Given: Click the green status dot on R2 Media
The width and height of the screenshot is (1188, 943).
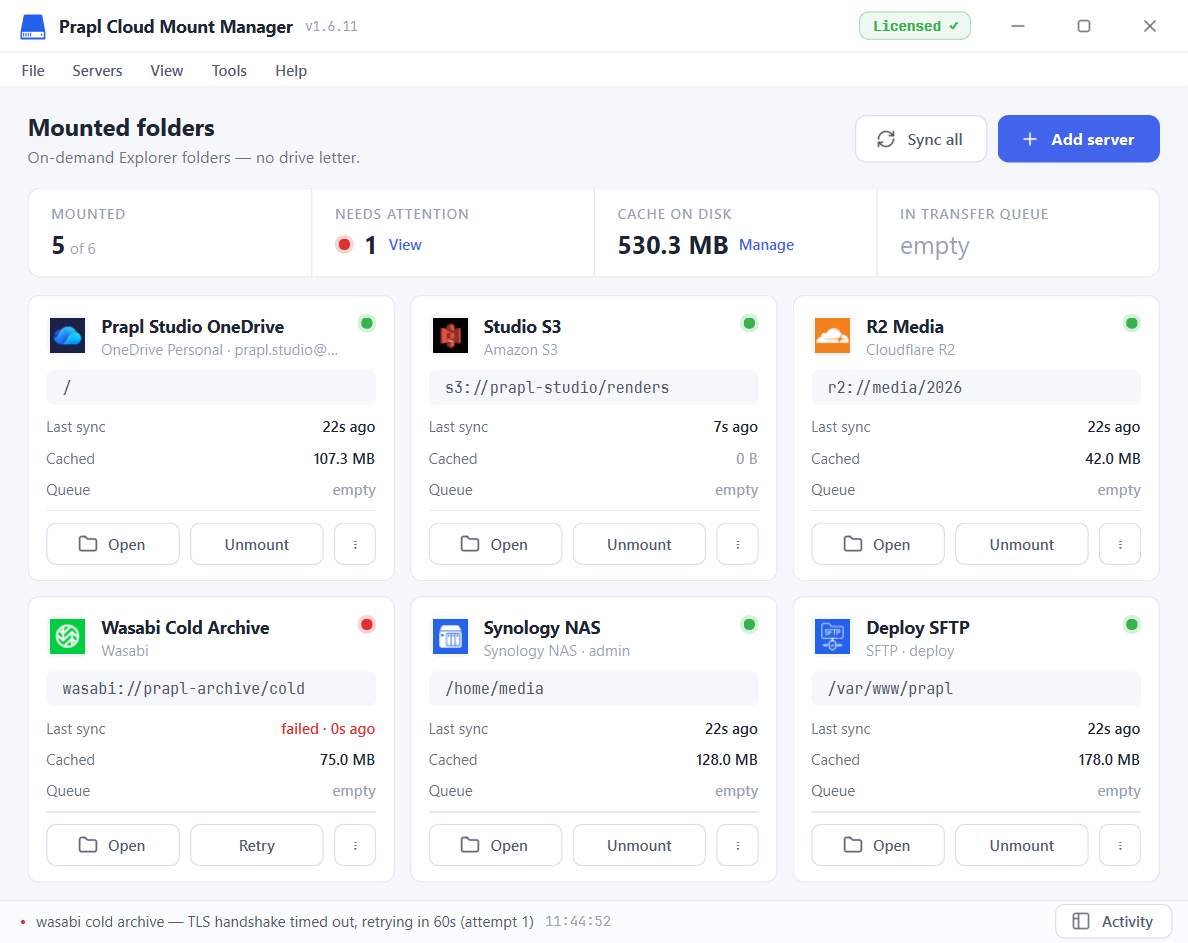Looking at the screenshot, I should pyautogui.click(x=1132, y=323).
